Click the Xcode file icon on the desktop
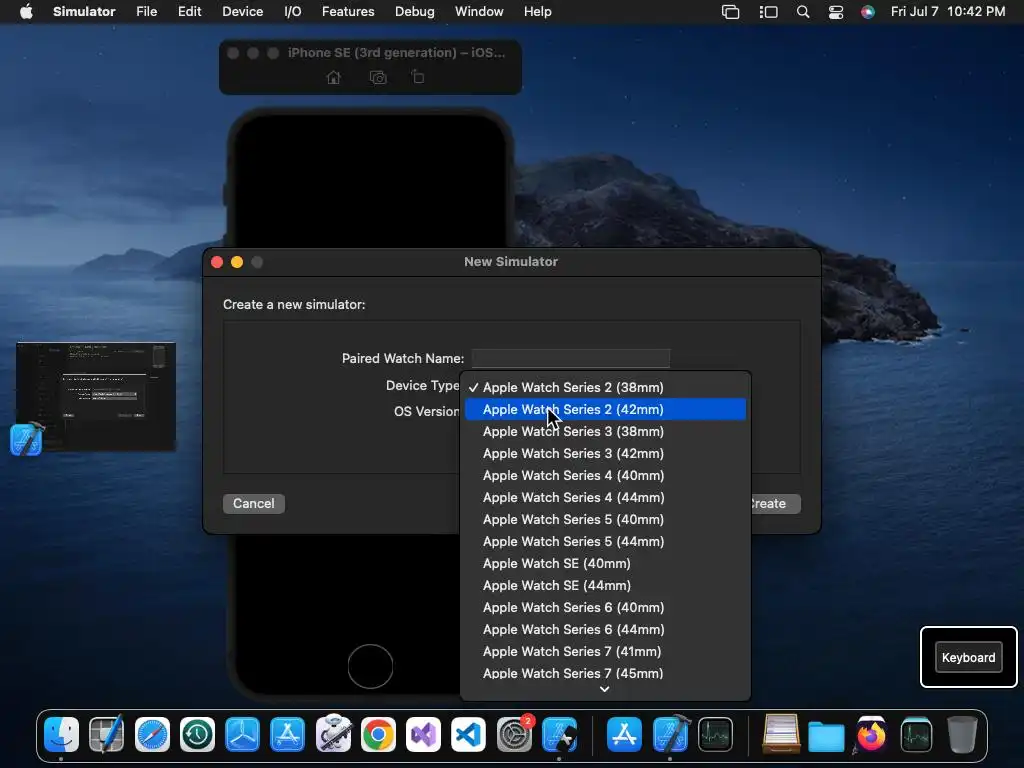The height and width of the screenshot is (768, 1024). 27,439
